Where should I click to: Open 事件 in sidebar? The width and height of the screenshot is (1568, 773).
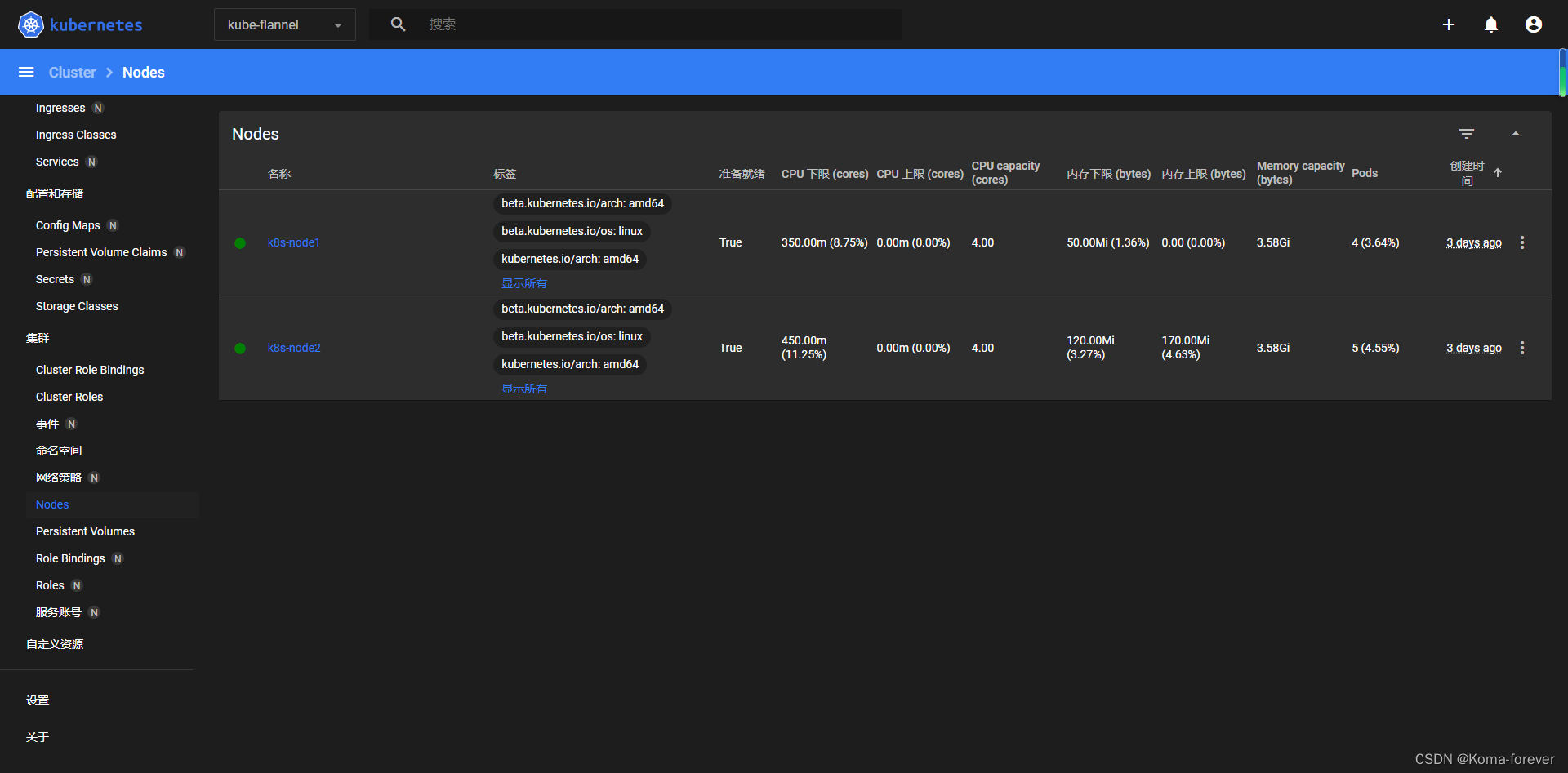[47, 424]
